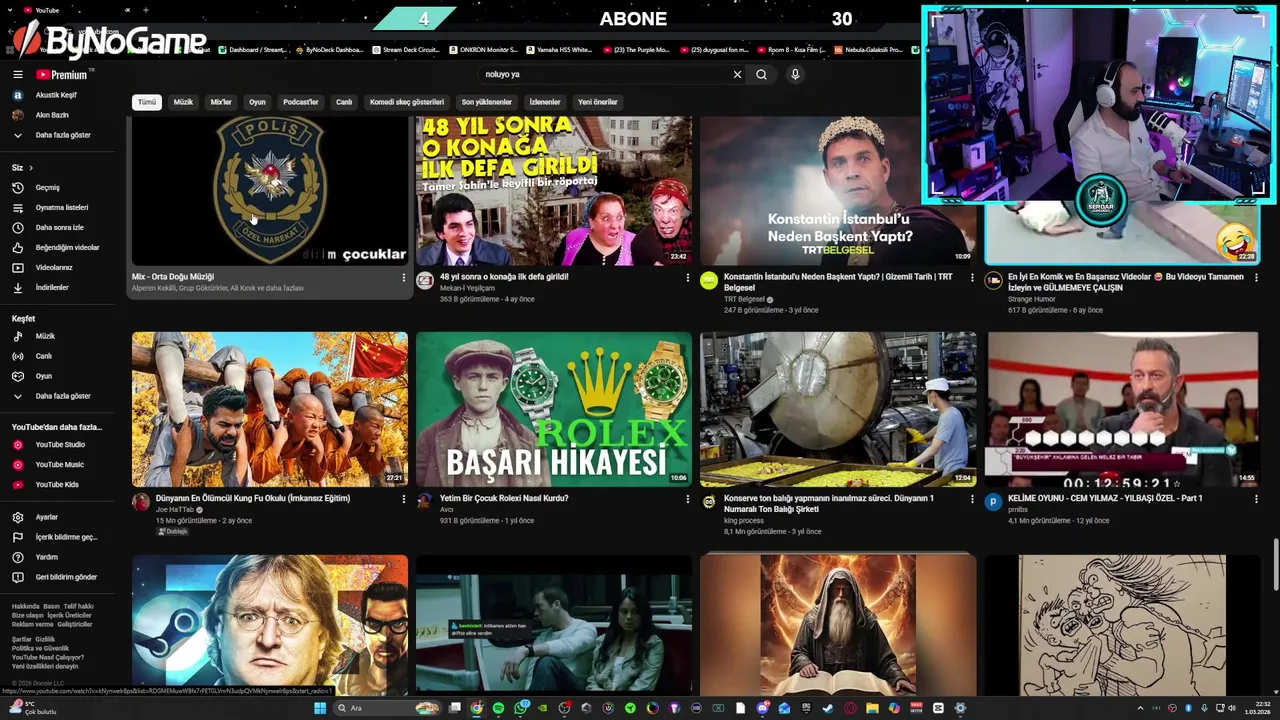Open File Explorer folder in the taskbar
Viewport: 1280px width, 720px height.
[872, 708]
